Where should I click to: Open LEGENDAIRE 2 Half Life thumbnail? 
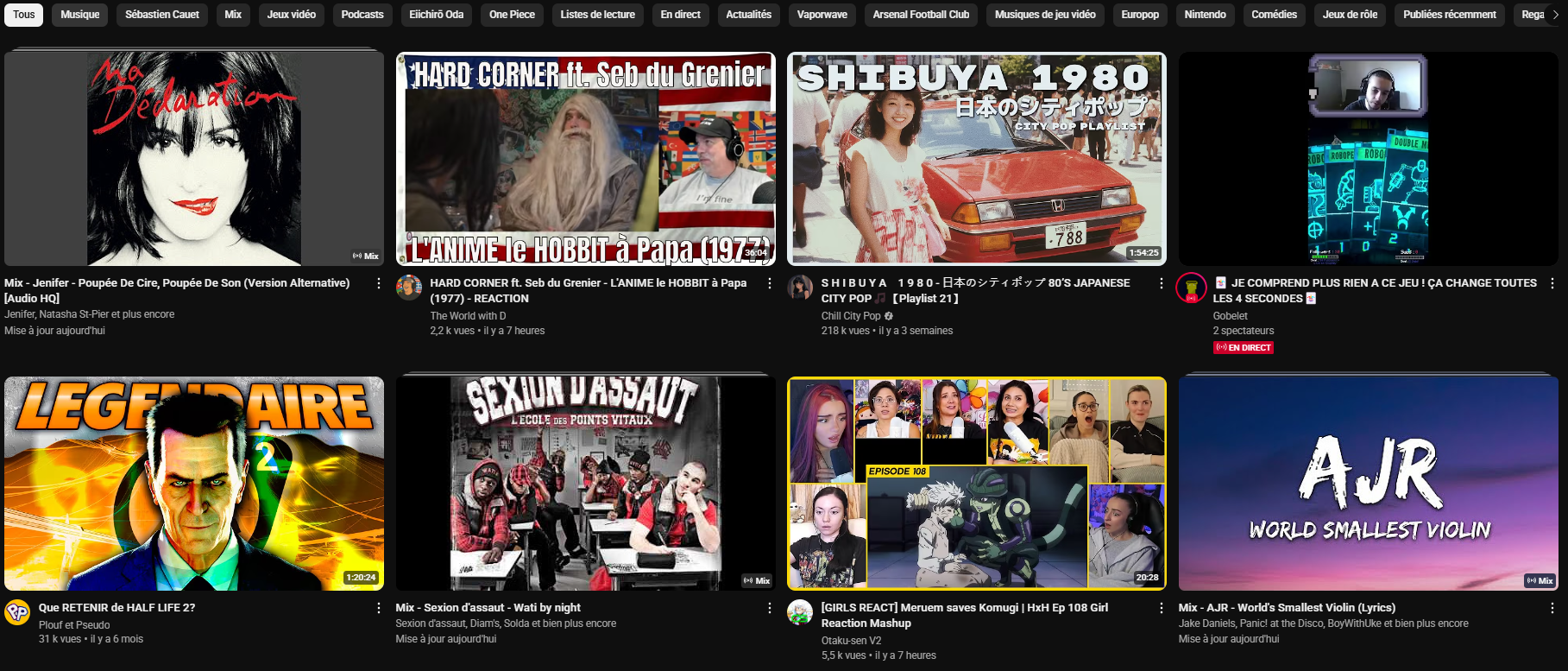click(194, 484)
